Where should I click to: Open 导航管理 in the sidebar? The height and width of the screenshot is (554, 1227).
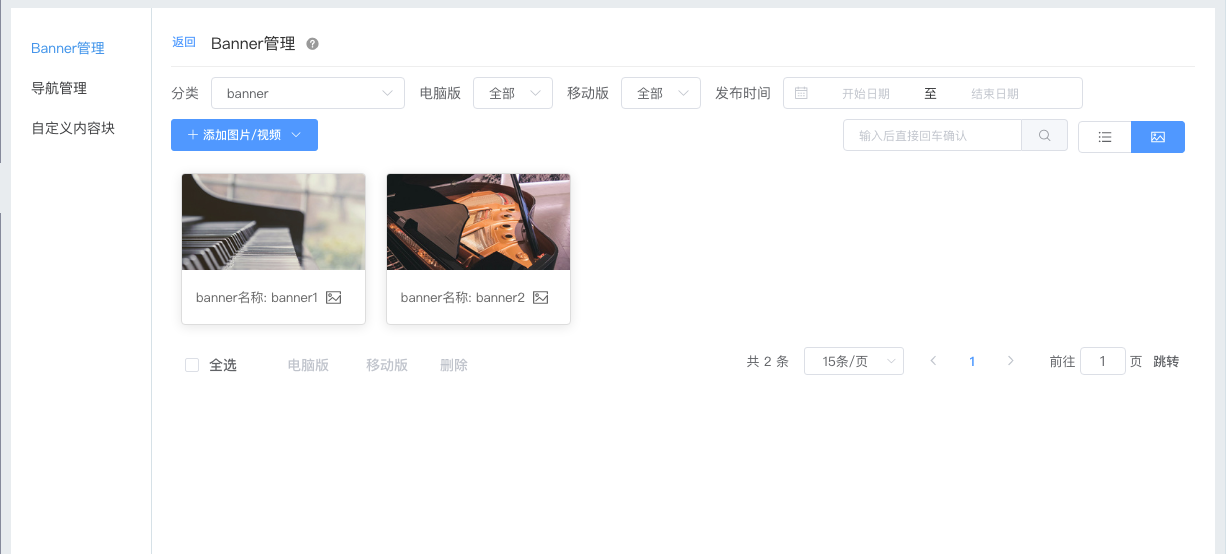click(x=59, y=88)
